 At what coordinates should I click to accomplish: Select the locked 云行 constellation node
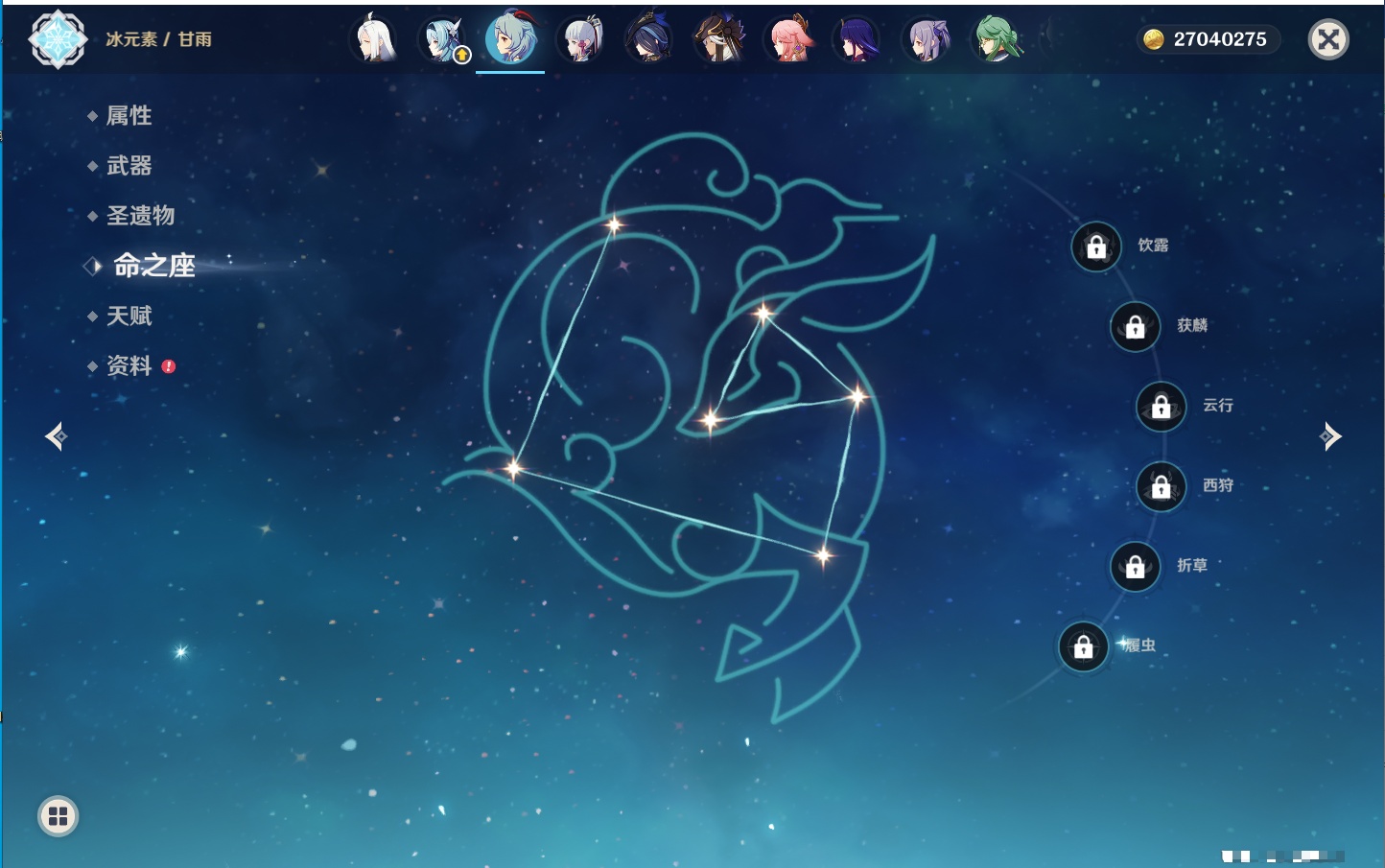(1162, 407)
